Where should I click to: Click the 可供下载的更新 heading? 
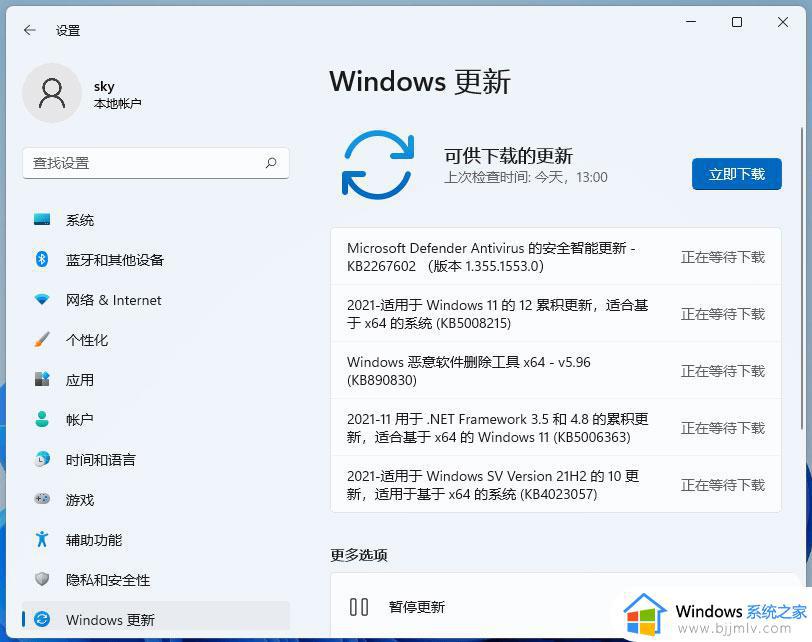pos(508,155)
